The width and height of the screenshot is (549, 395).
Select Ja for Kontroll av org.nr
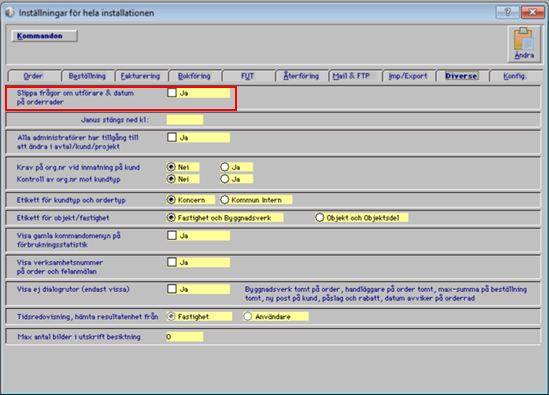(x=224, y=179)
